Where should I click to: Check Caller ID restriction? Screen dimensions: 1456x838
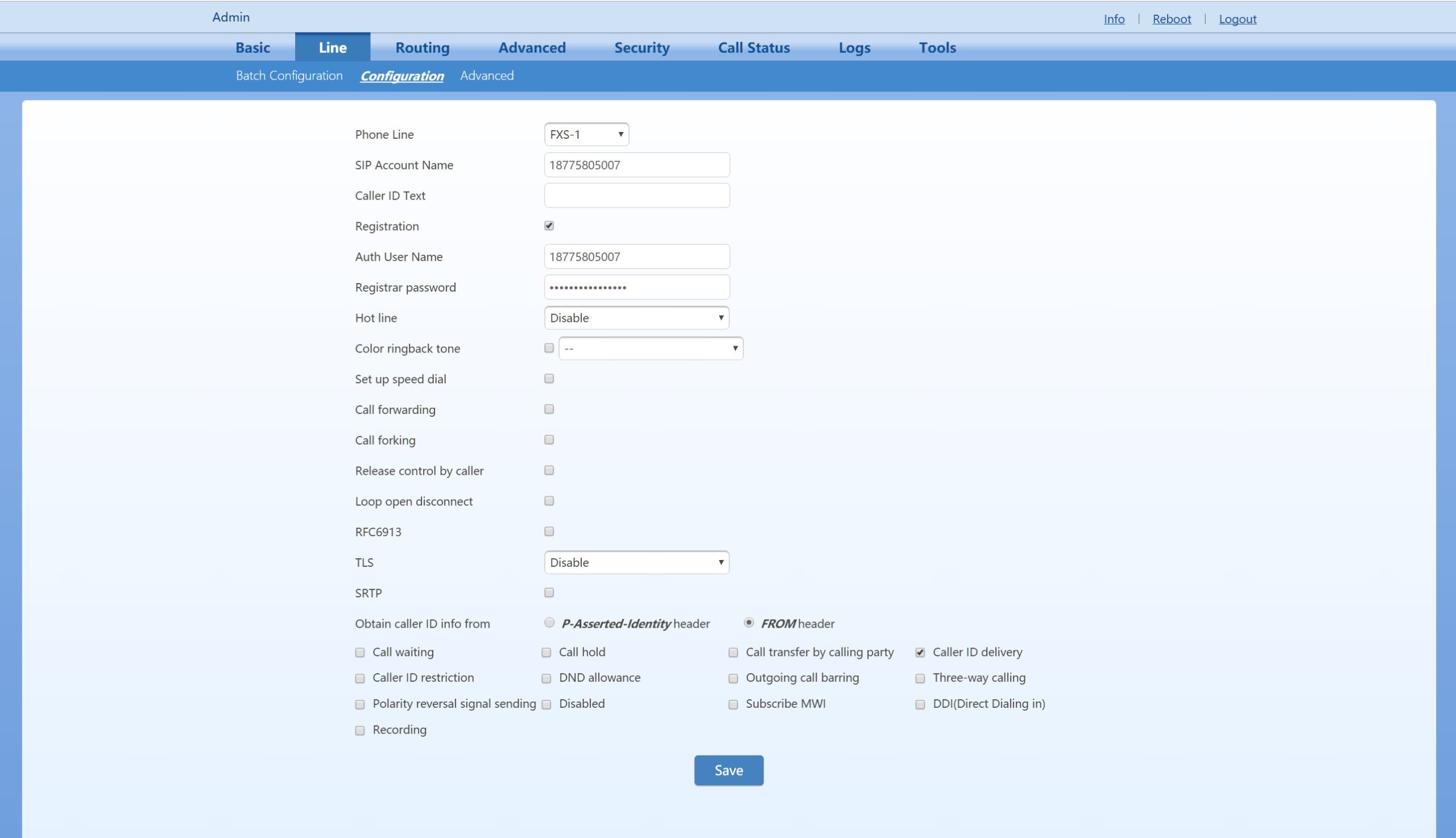360,679
